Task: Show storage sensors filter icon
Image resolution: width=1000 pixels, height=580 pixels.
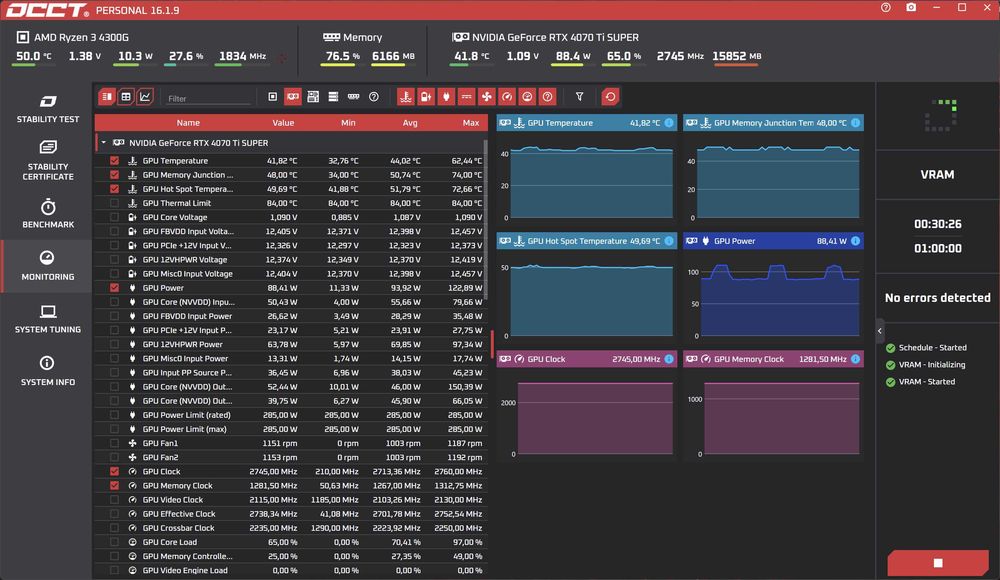Action: [x=333, y=97]
